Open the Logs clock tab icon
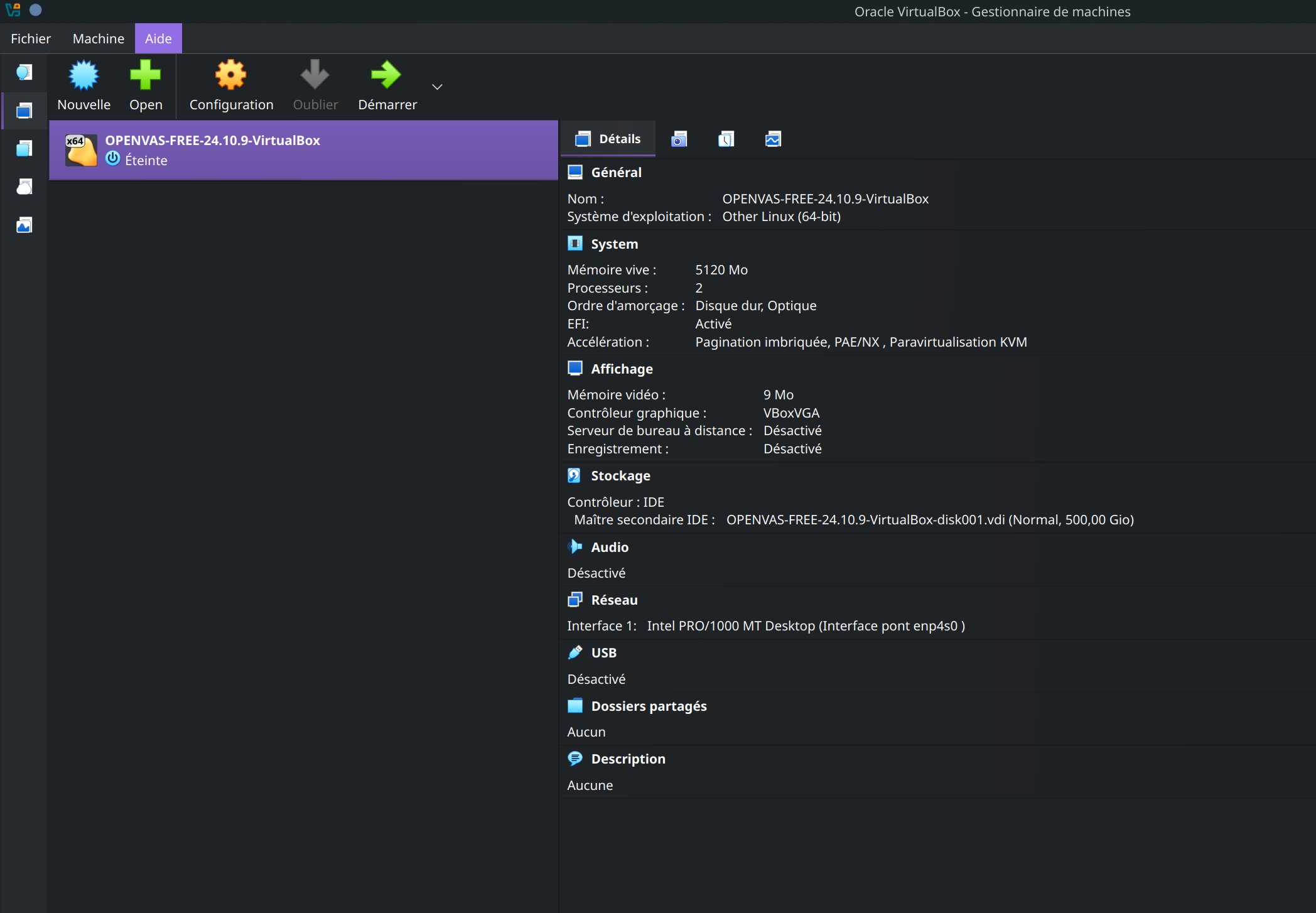Viewport: 1316px width, 913px height. point(726,139)
